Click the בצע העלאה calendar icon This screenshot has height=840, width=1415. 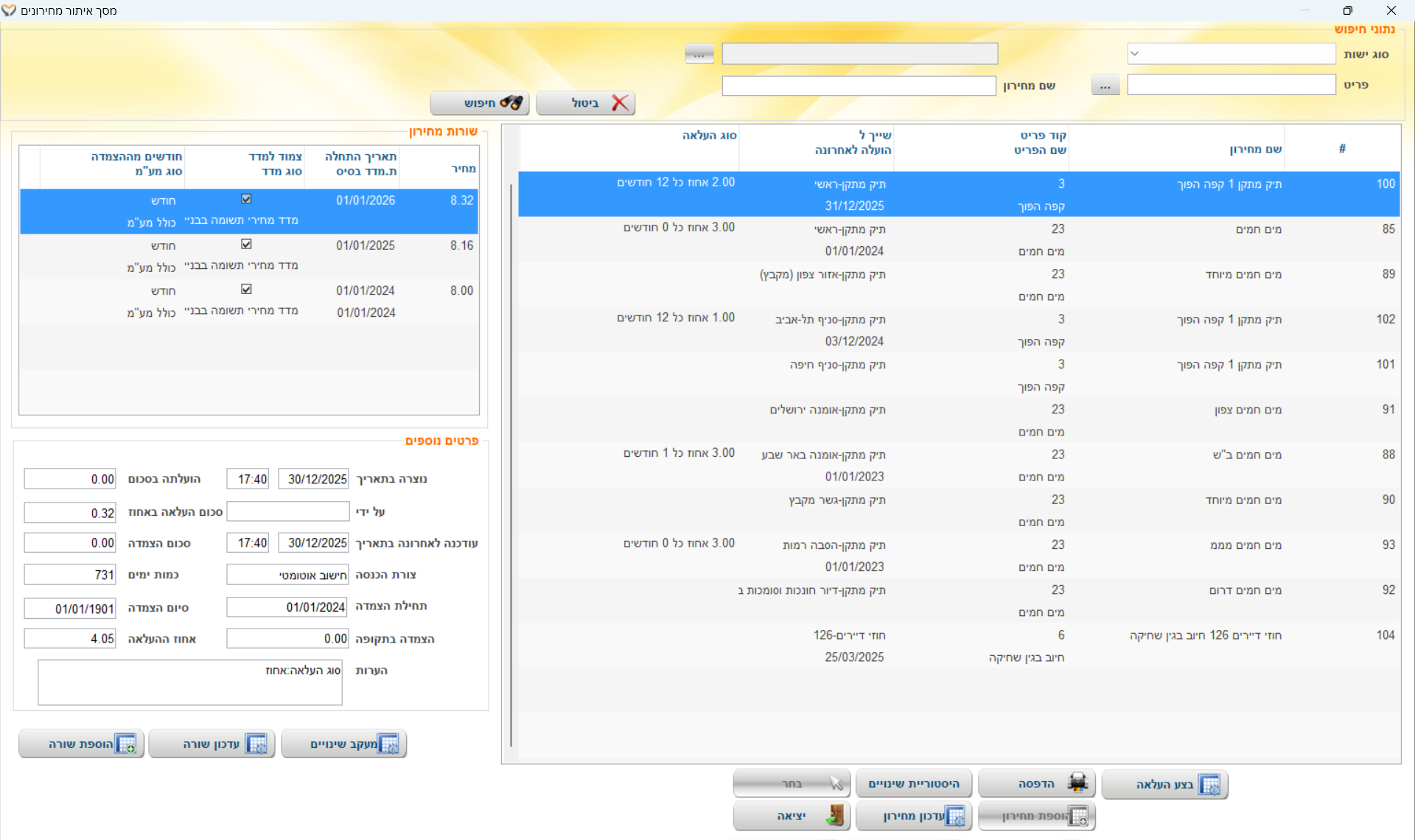pos(1209,785)
